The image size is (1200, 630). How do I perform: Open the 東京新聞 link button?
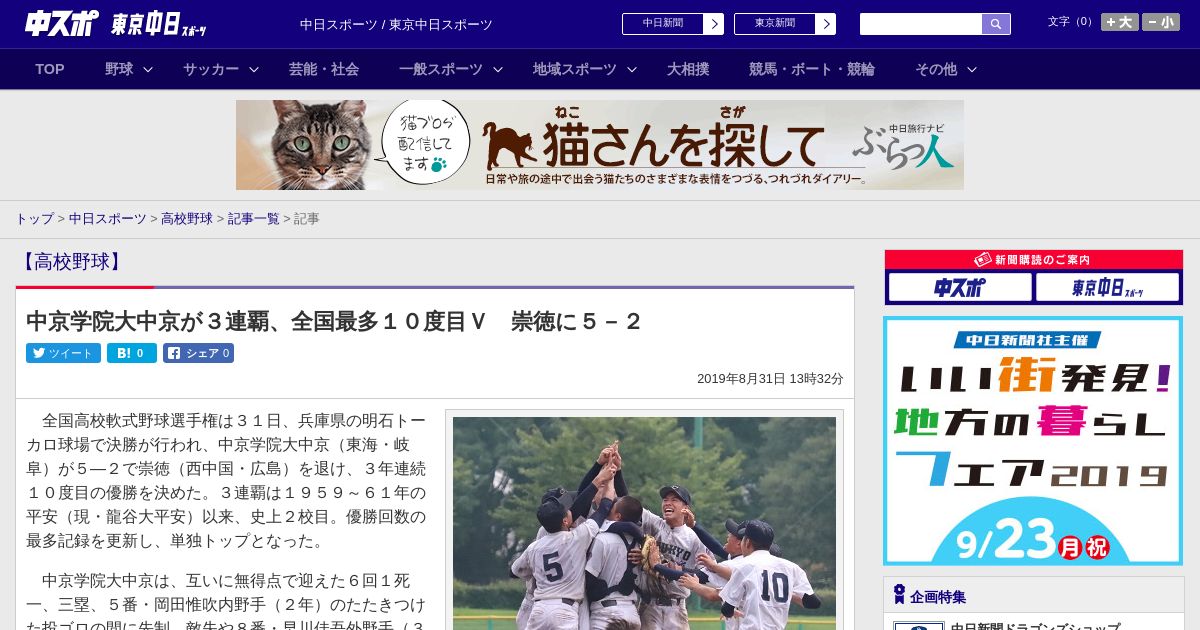tap(774, 24)
